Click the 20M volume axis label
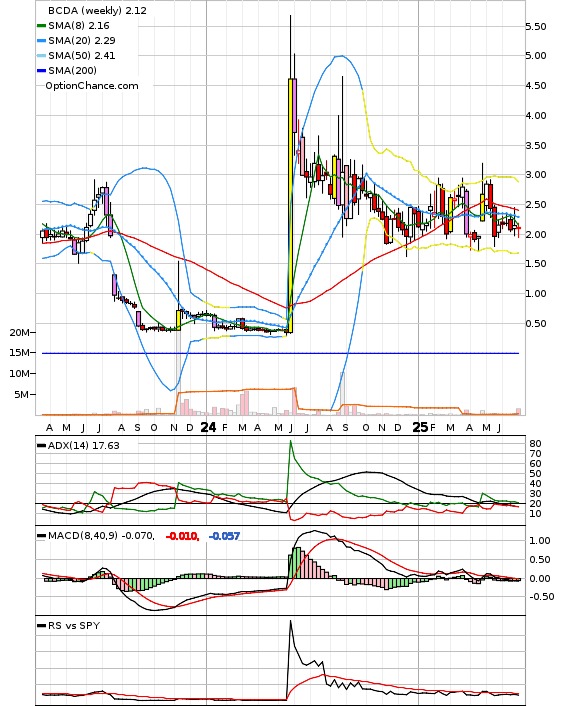The image size is (566, 706). click(19, 332)
